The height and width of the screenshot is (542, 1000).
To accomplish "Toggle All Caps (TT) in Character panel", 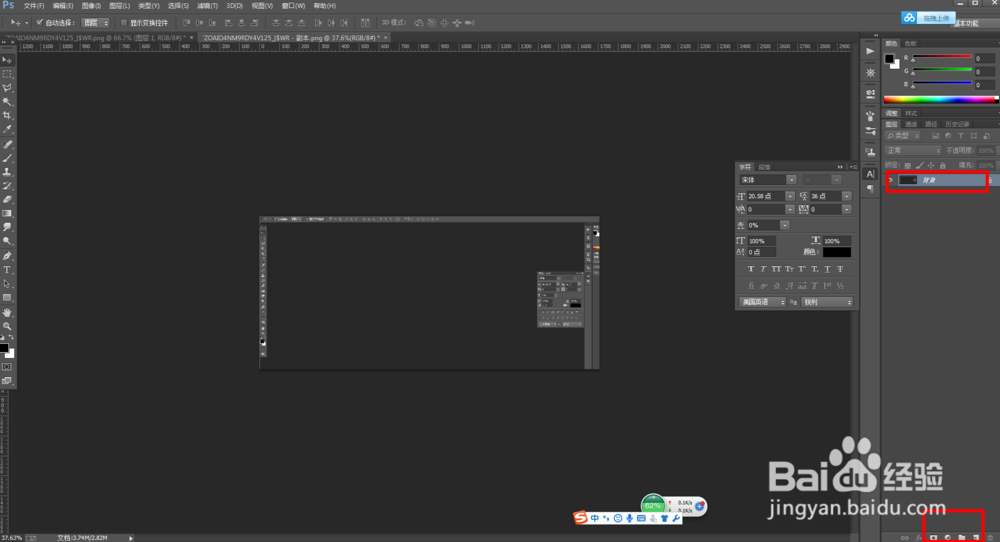I will 776,269.
